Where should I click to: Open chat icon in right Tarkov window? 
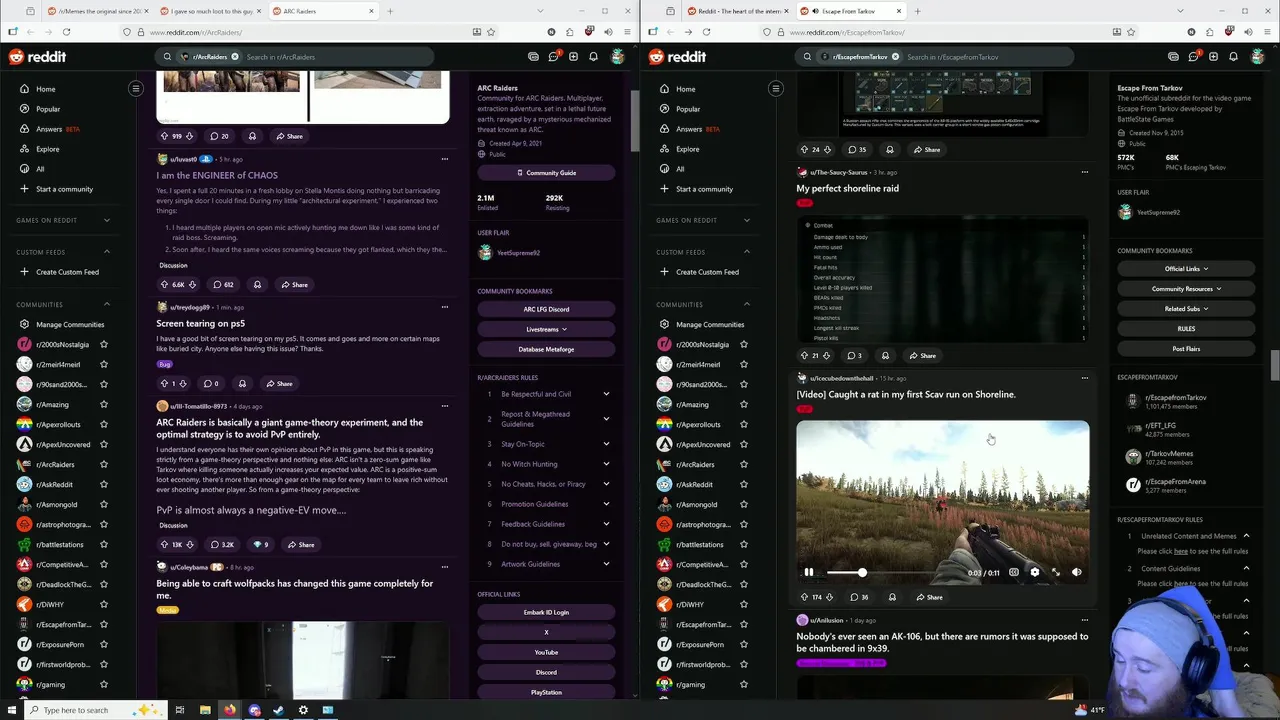(1193, 57)
